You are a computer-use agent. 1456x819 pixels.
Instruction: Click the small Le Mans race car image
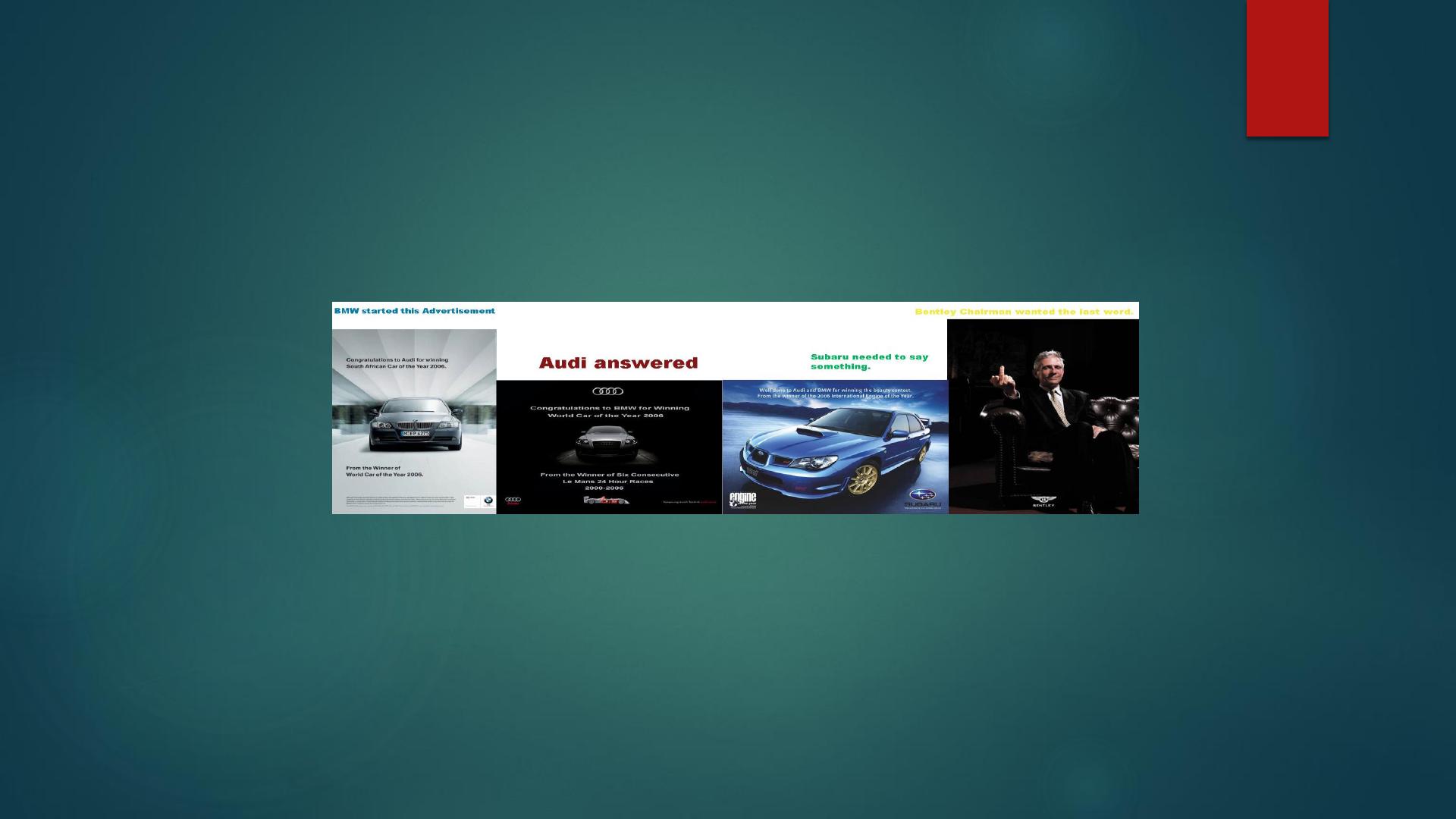point(606,500)
